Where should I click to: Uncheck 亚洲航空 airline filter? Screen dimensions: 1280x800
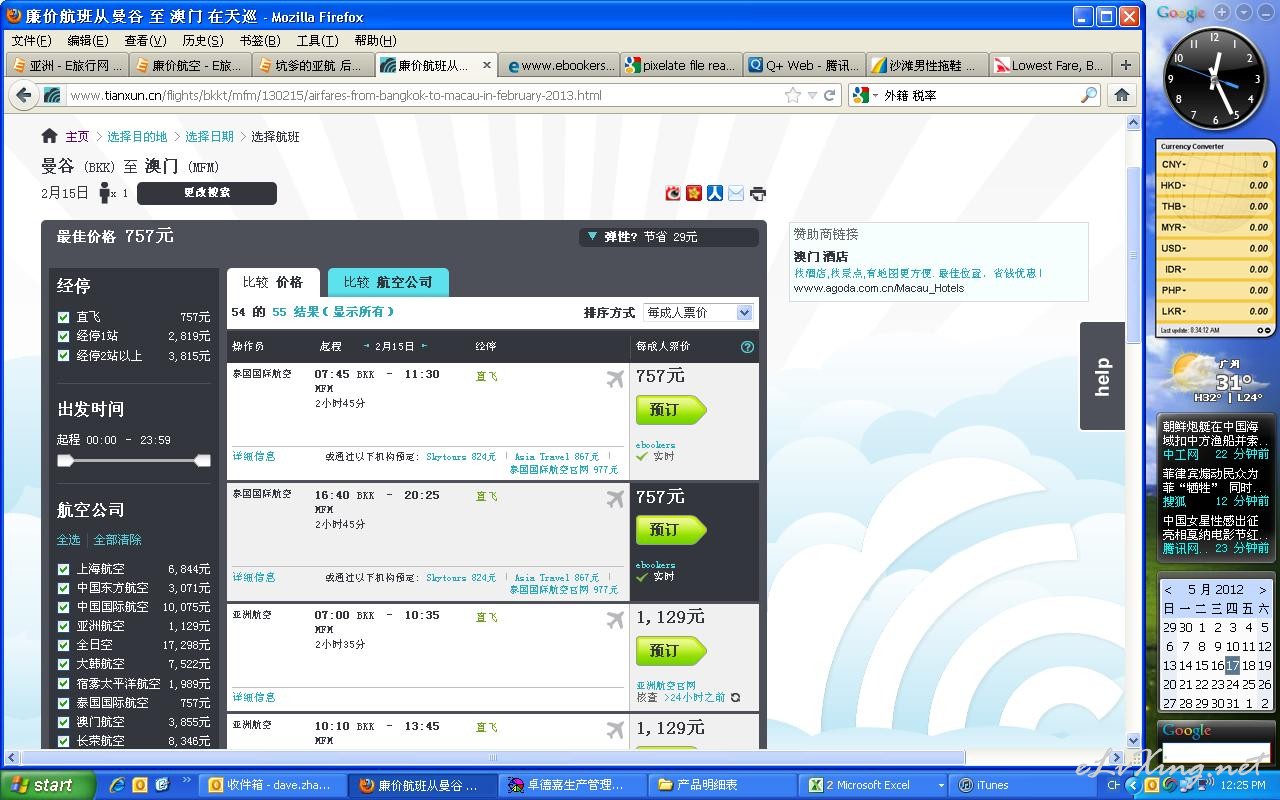click(x=64, y=626)
